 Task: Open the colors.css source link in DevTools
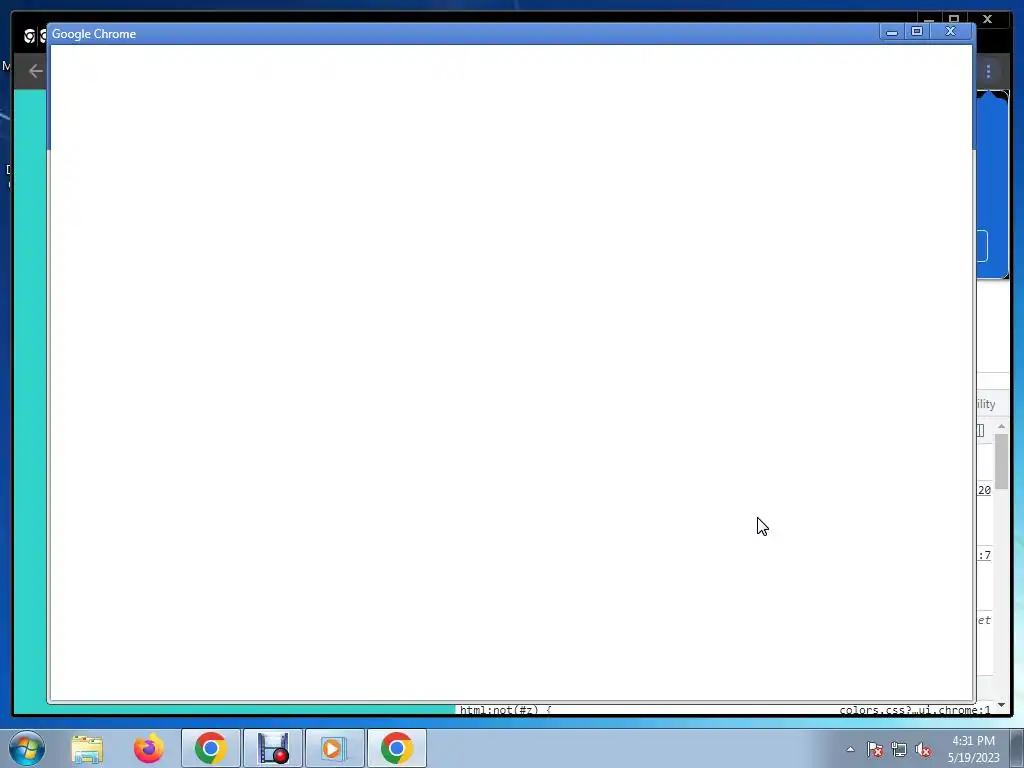coord(914,710)
